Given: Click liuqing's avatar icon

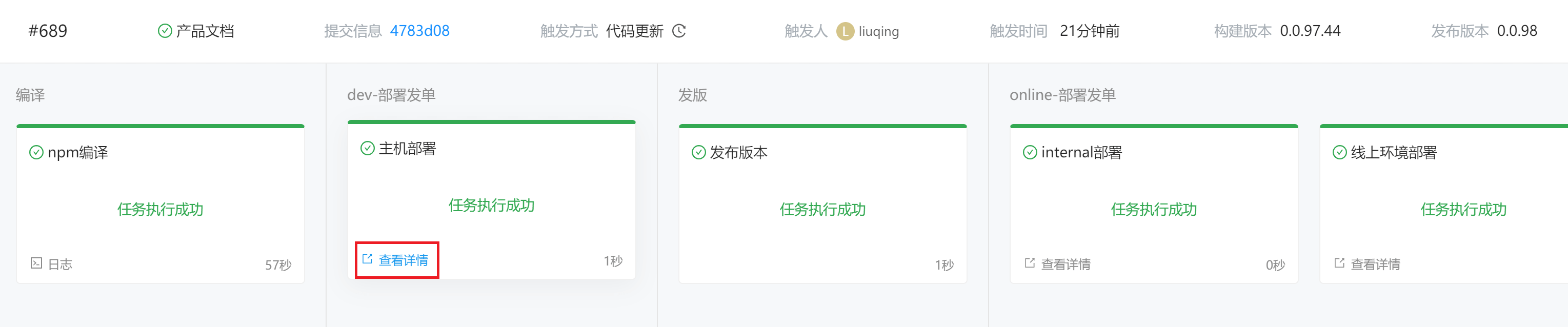Looking at the screenshot, I should pyautogui.click(x=845, y=30).
